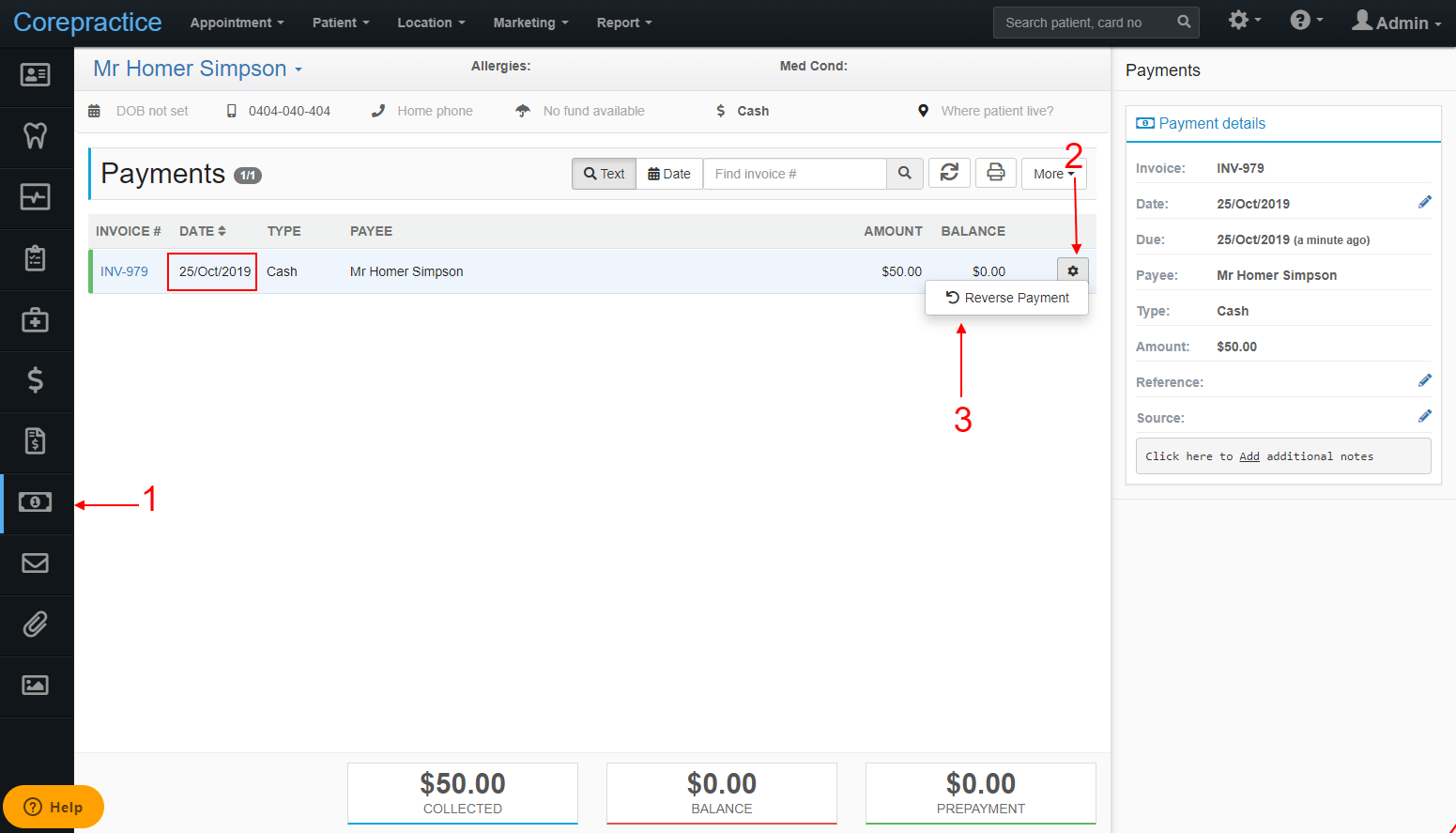This screenshot has width=1456, height=833.
Task: Expand the Admin user menu
Action: point(1396,22)
